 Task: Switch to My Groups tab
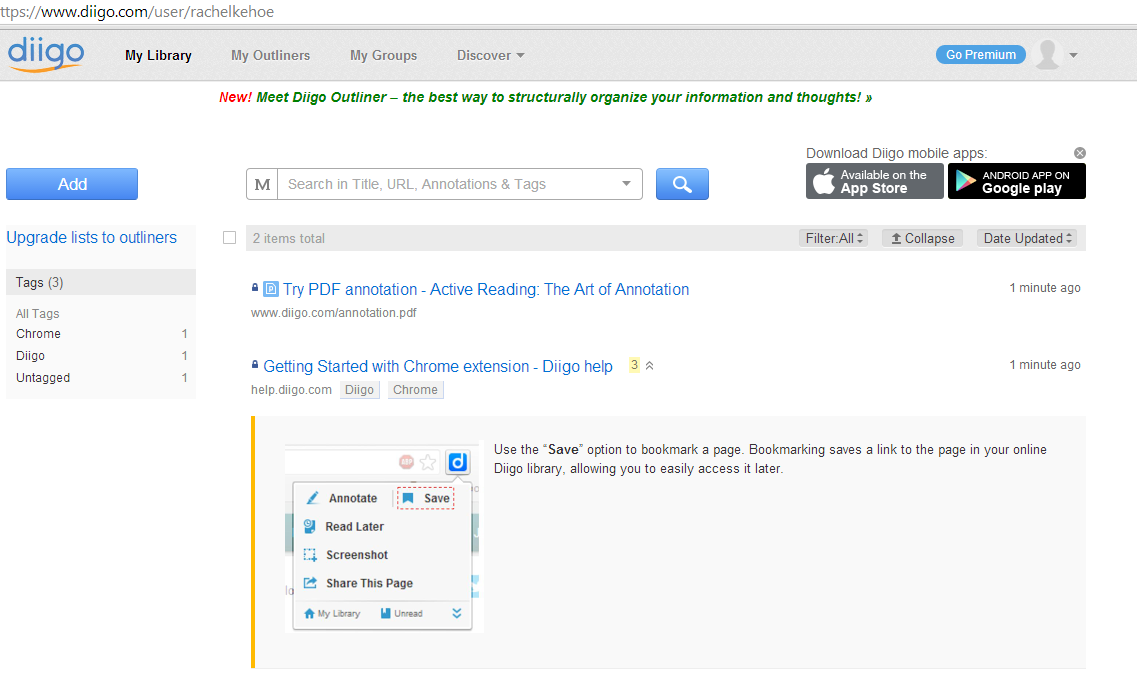[384, 55]
